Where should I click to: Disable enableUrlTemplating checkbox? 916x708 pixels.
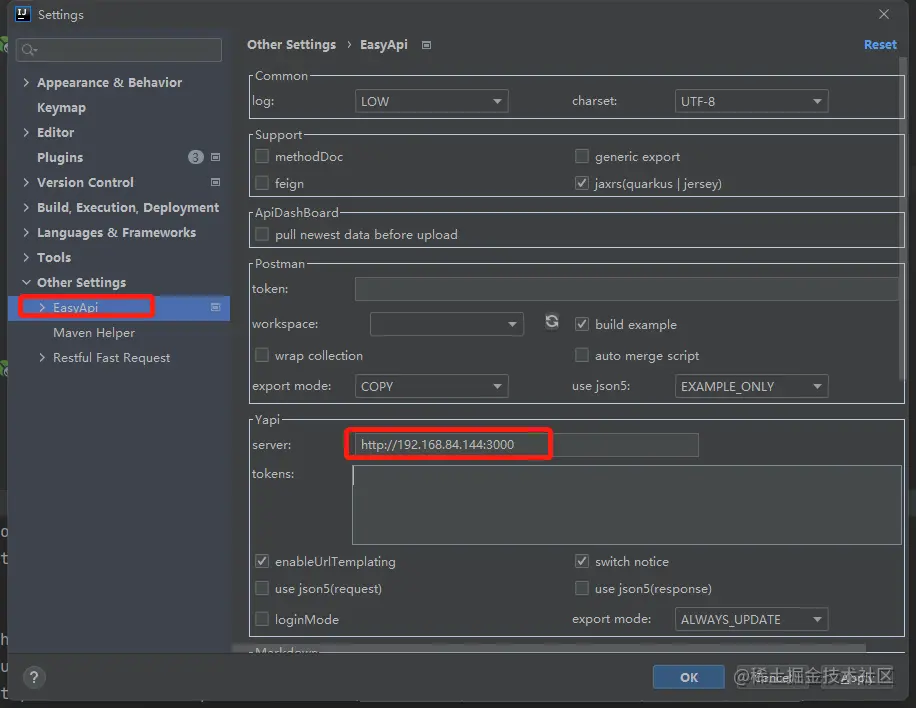pyautogui.click(x=262, y=561)
